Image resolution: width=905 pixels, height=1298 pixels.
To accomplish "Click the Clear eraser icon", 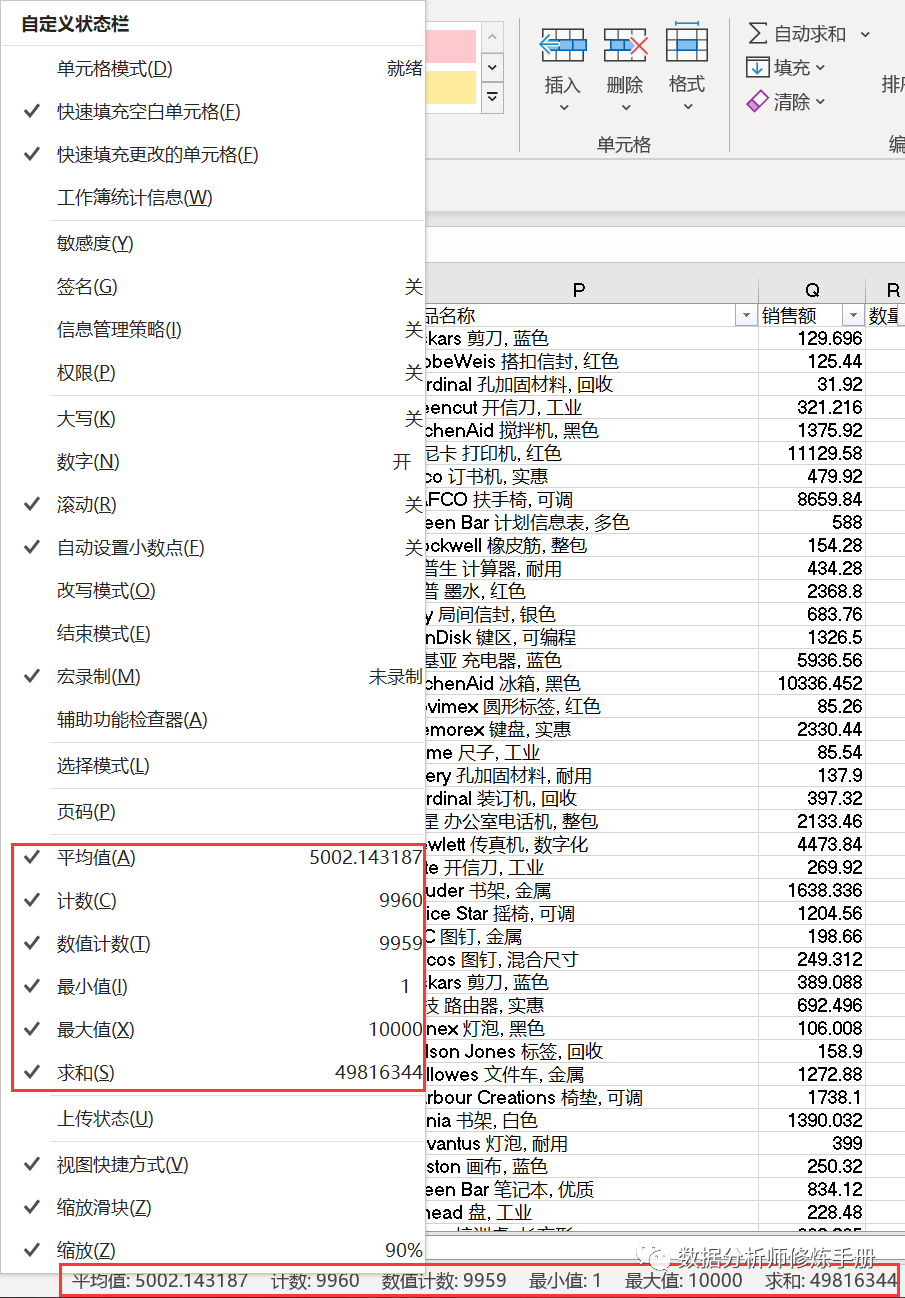I will pos(758,101).
